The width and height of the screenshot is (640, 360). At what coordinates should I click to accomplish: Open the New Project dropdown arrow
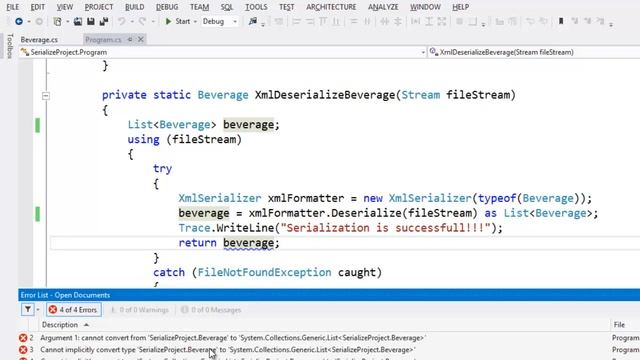coord(67,22)
